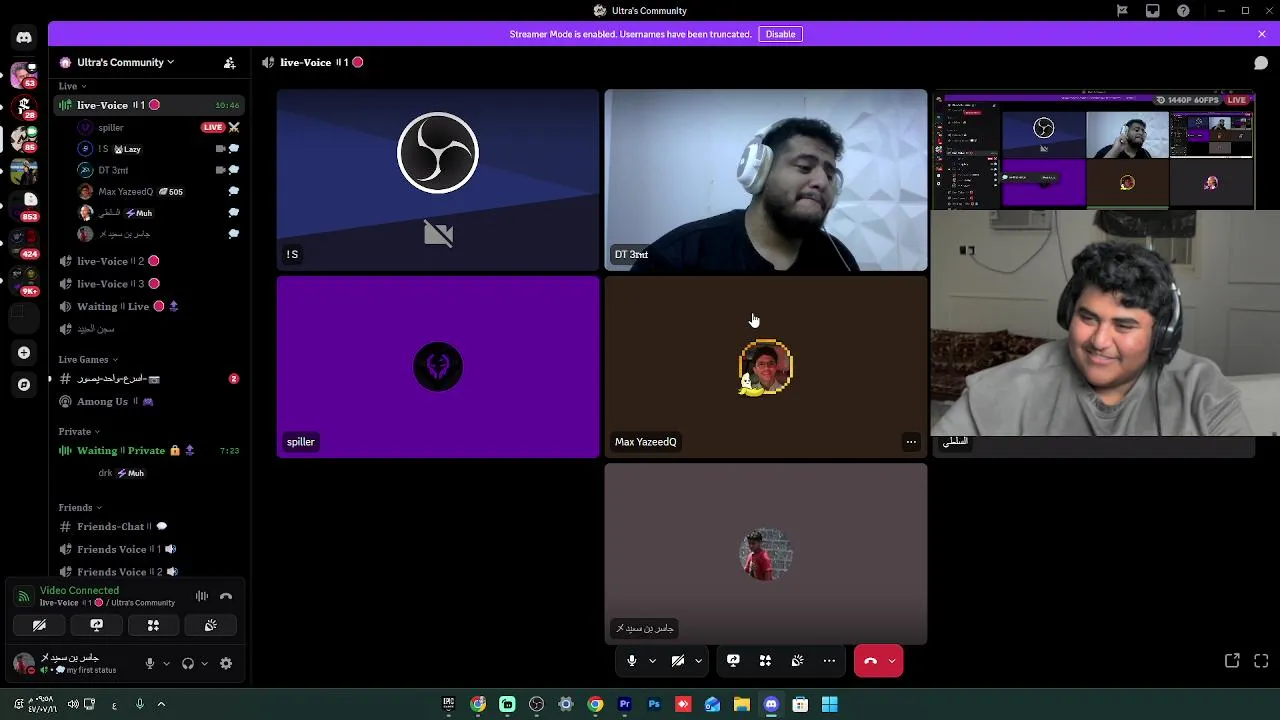Screen dimensions: 1280x720
Task: Open chat panel icon at top right
Action: pos(1261,62)
